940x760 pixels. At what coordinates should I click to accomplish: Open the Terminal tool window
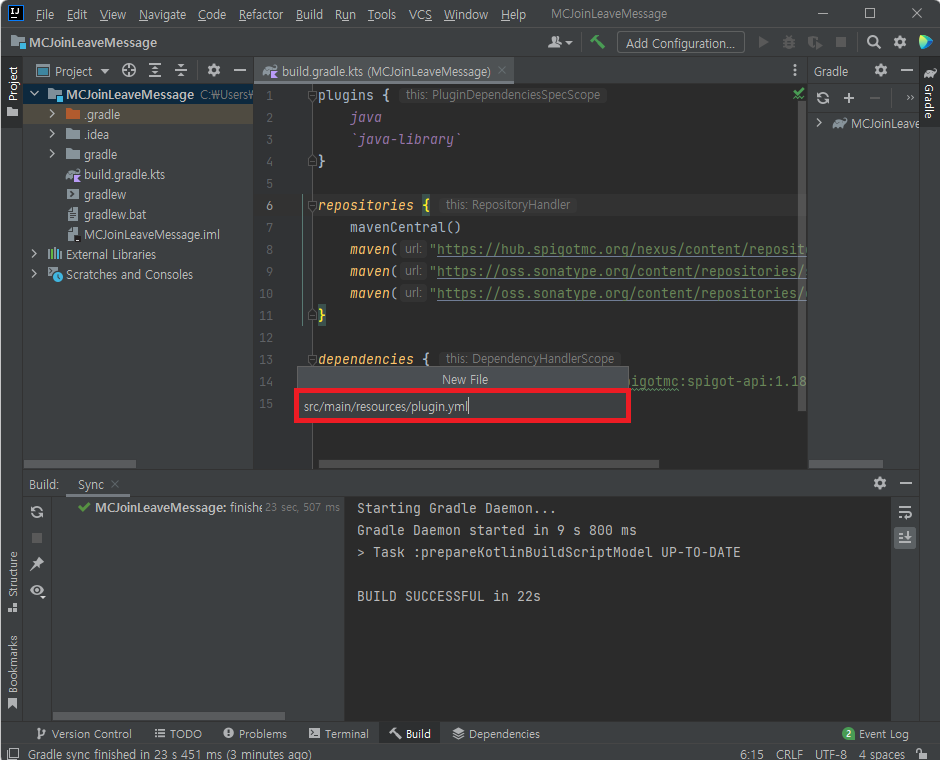[339, 734]
